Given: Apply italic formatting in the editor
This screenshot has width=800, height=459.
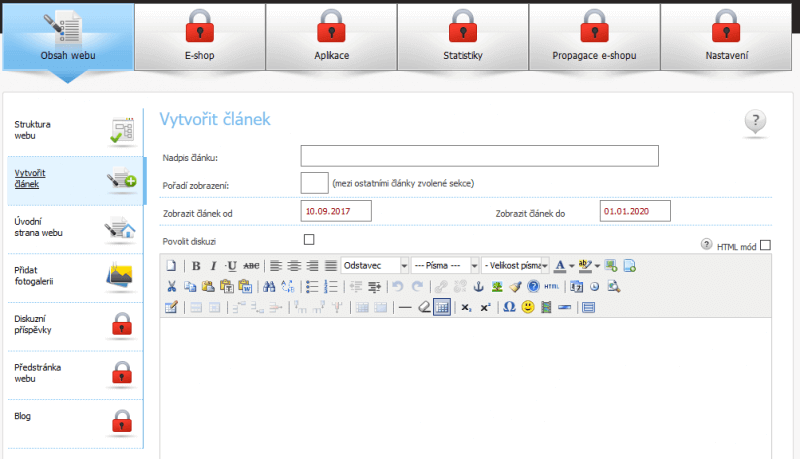Looking at the screenshot, I should pos(214,266).
